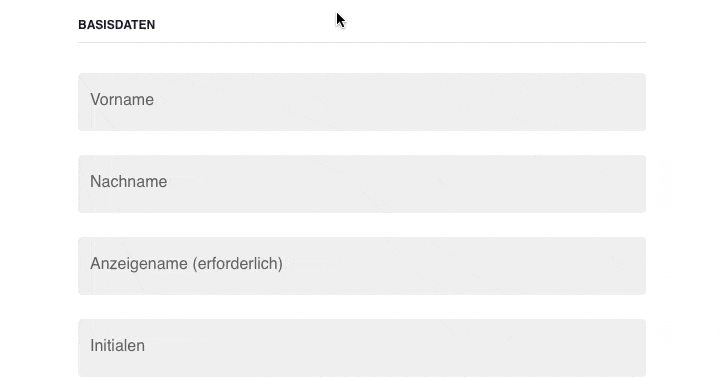This screenshot has height=380, width=720.
Task: Click center of the Vorname field
Action: coord(362,102)
